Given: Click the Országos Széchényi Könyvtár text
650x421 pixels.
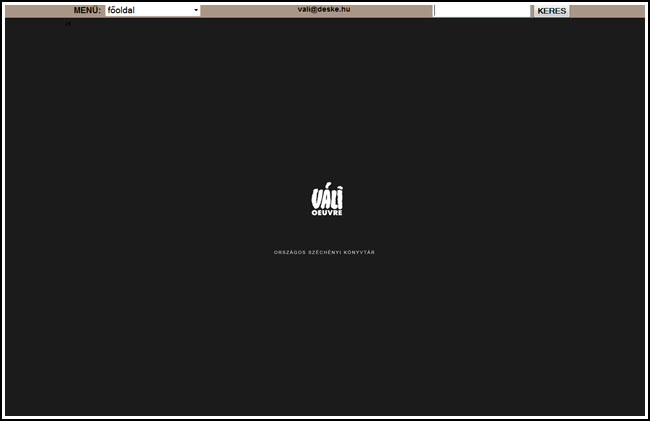Looking at the screenshot, I should coord(324,252).
